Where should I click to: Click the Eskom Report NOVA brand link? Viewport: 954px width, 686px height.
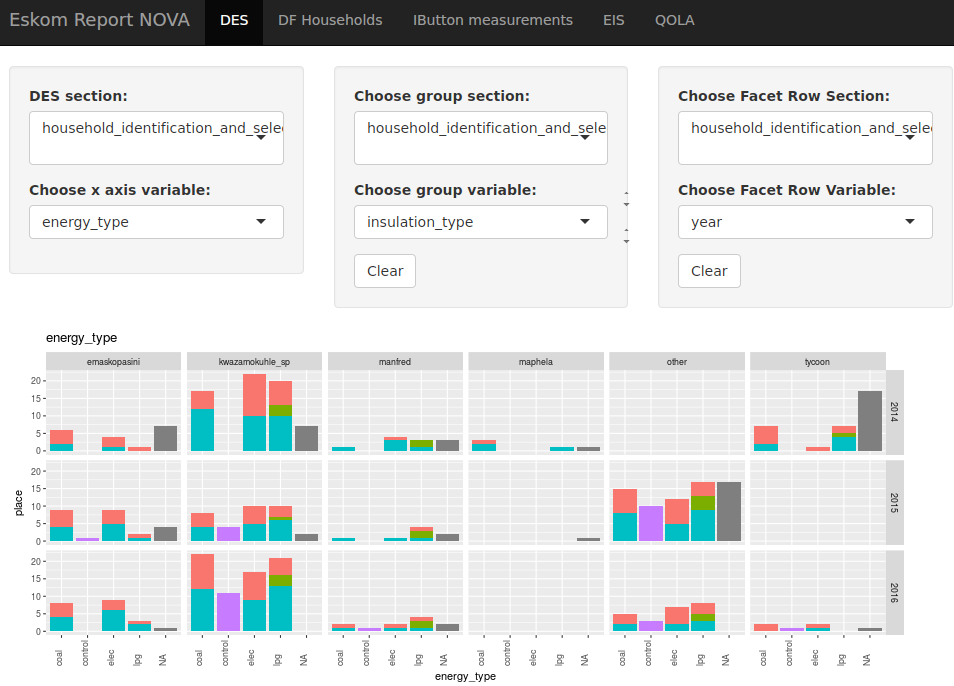click(99, 20)
